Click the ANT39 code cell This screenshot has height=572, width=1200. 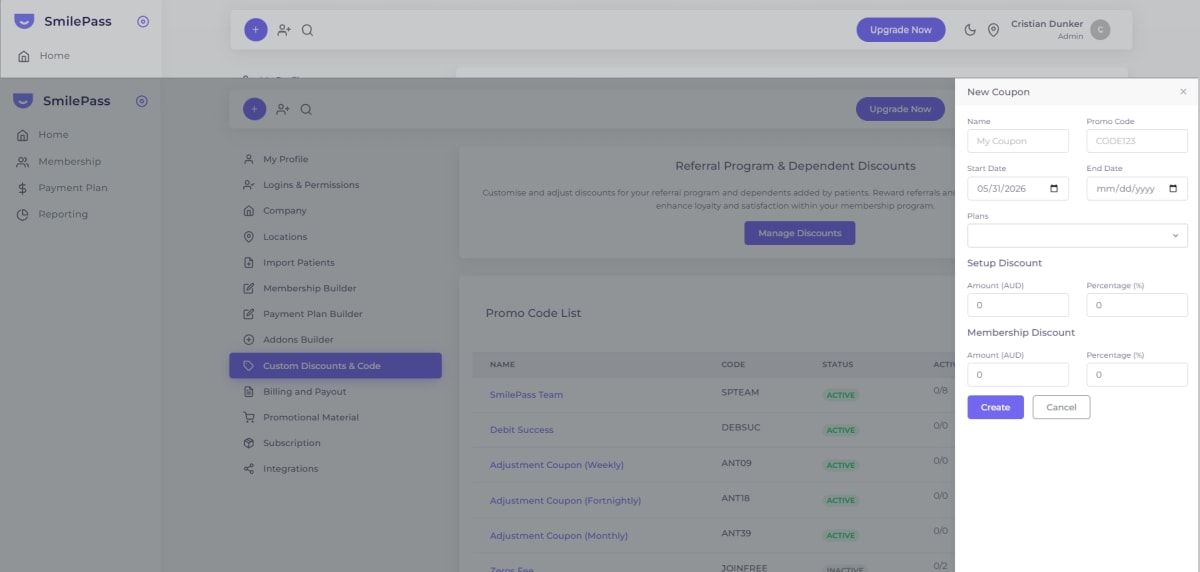(x=735, y=536)
